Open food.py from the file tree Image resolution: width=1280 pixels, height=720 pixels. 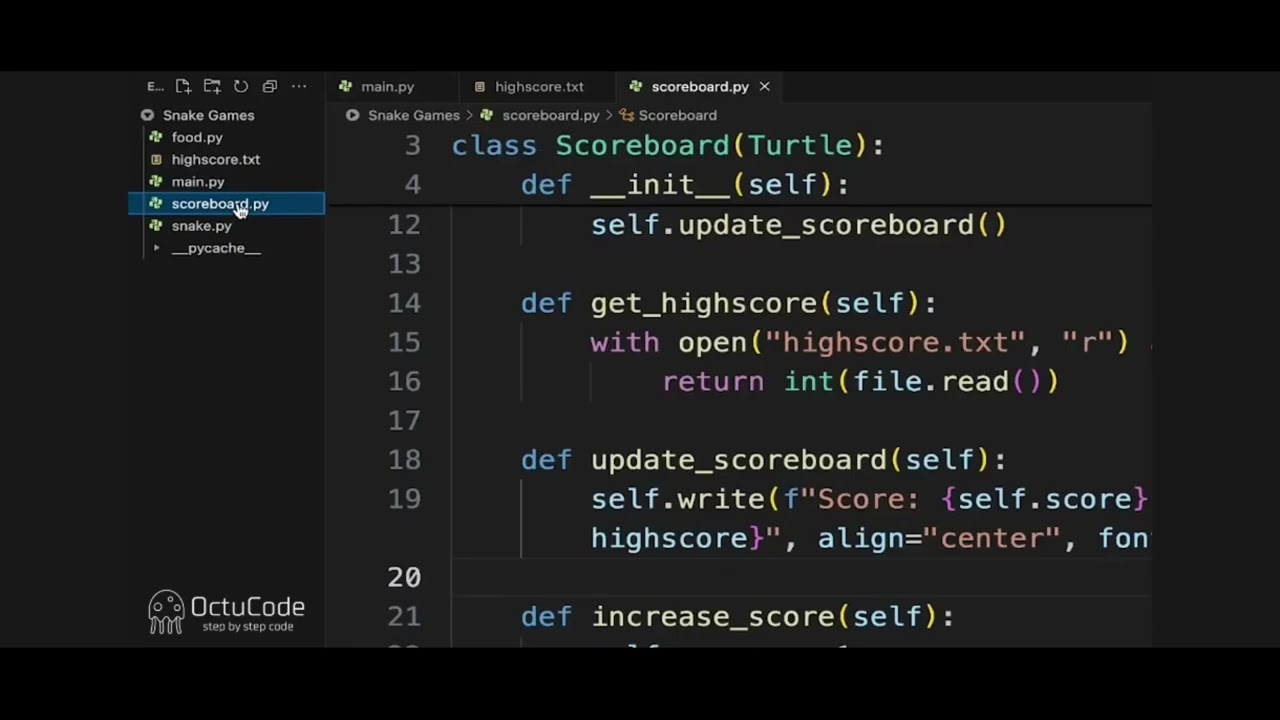point(196,137)
